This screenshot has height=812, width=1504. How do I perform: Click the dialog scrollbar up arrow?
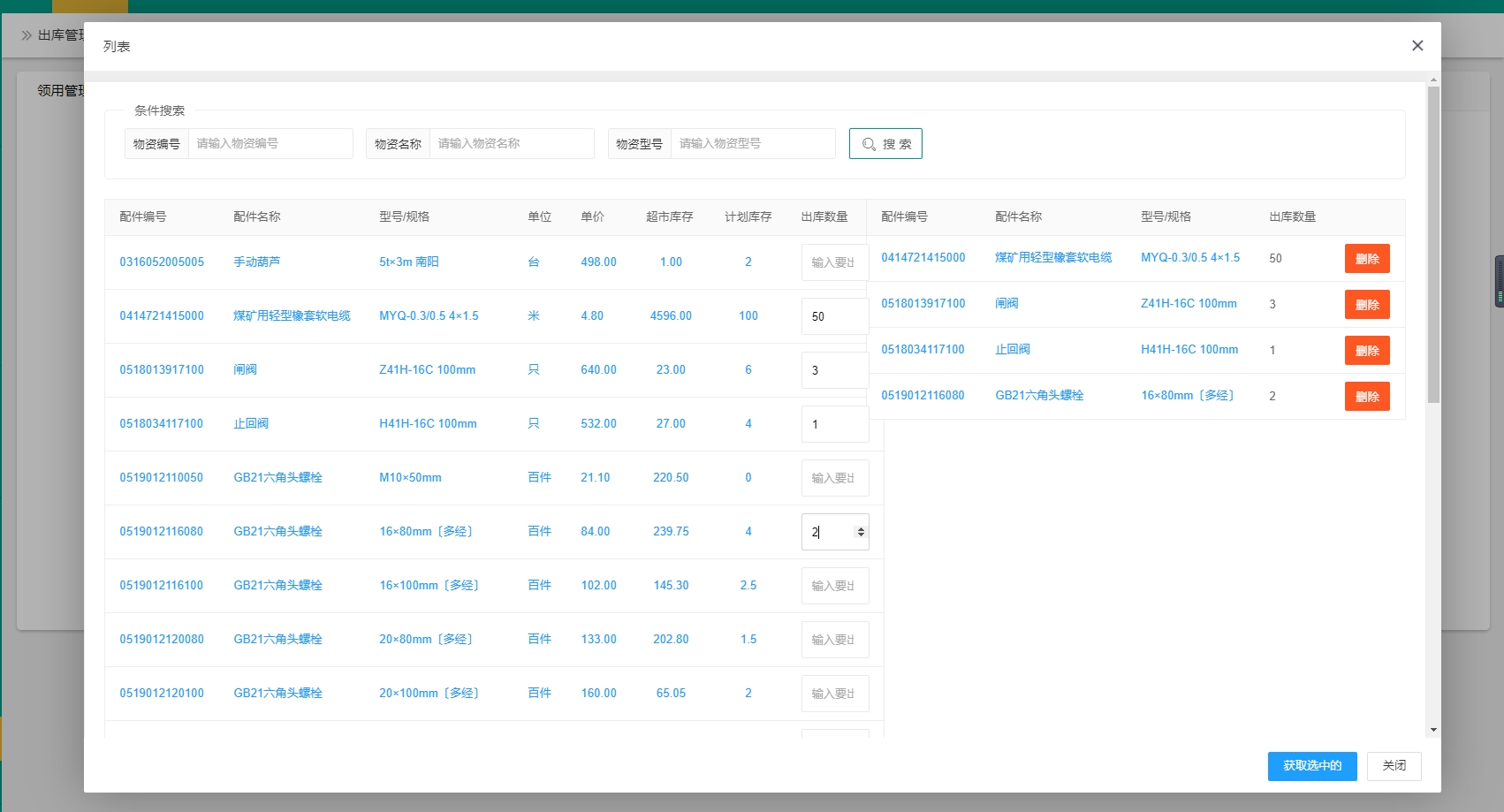(1433, 80)
